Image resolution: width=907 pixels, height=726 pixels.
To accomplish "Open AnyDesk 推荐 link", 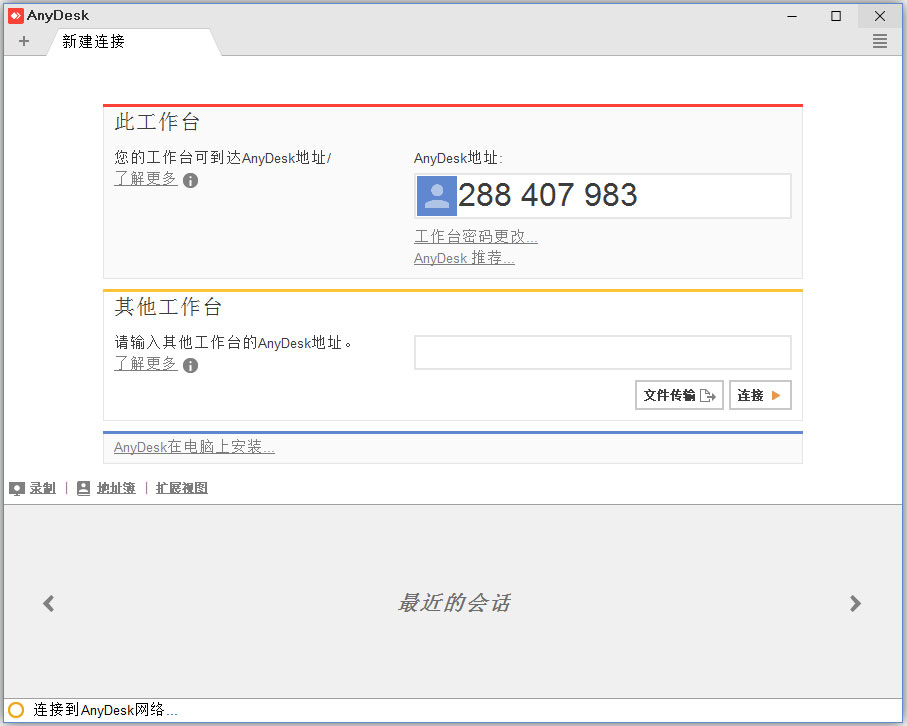I will [x=464, y=258].
